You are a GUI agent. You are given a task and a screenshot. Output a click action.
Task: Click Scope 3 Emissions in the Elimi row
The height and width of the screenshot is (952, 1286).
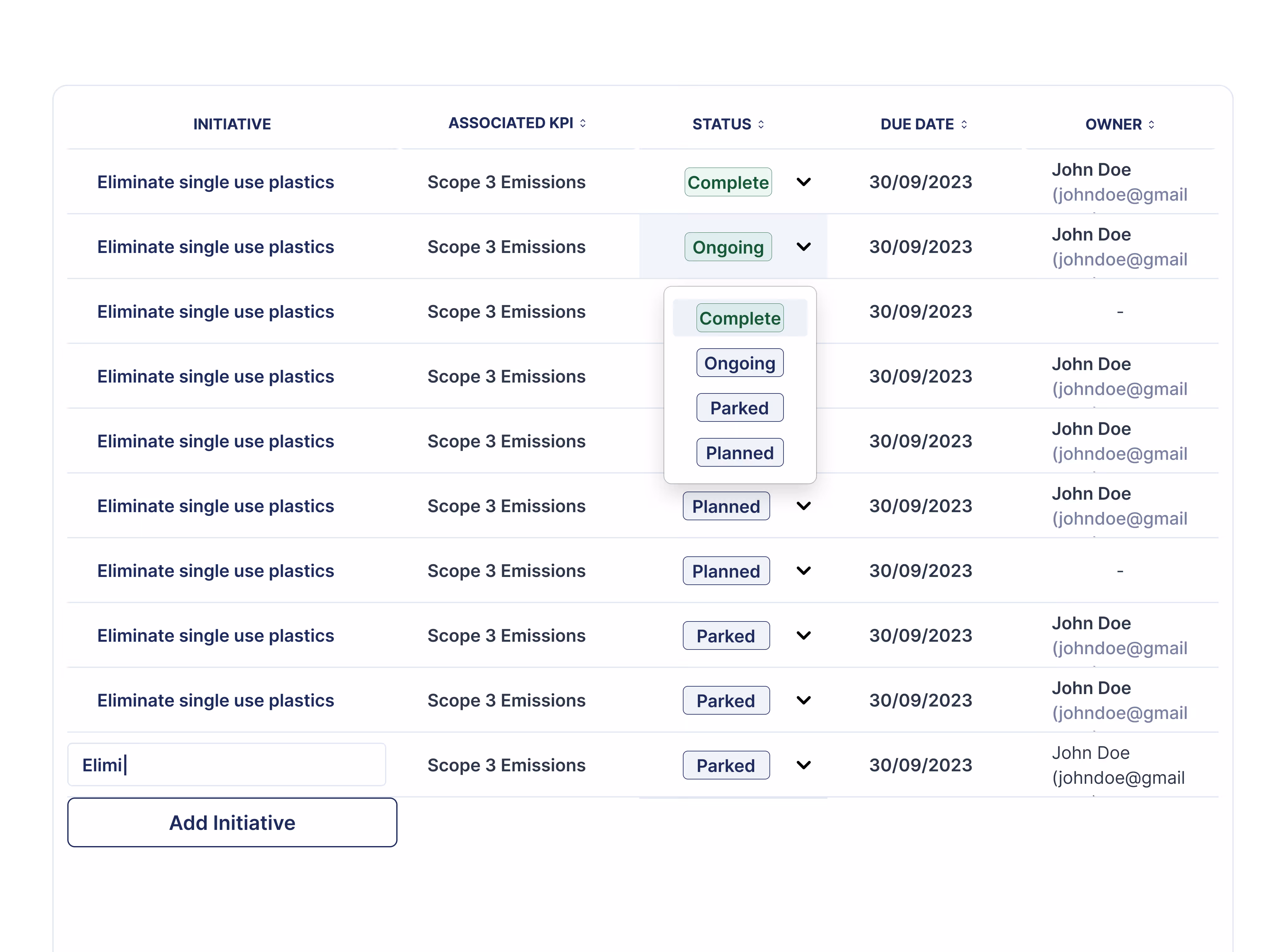click(507, 765)
